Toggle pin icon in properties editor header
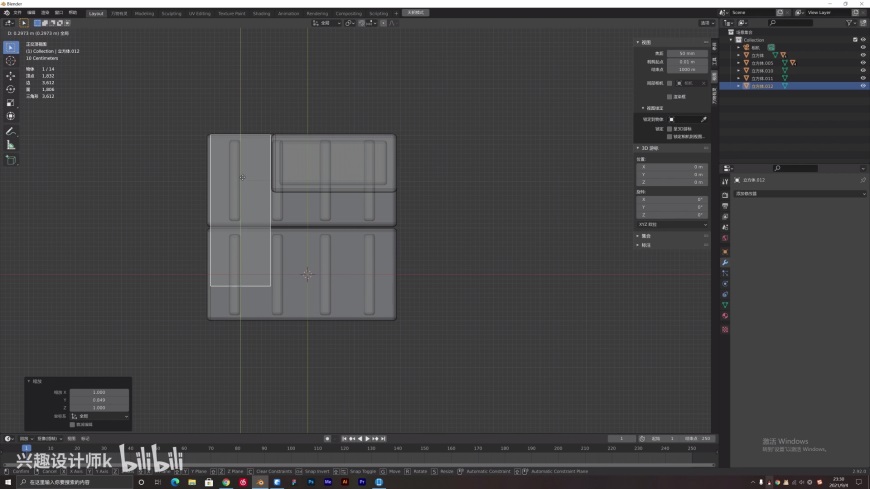Viewport: 870px width, 489px height. click(x=863, y=180)
